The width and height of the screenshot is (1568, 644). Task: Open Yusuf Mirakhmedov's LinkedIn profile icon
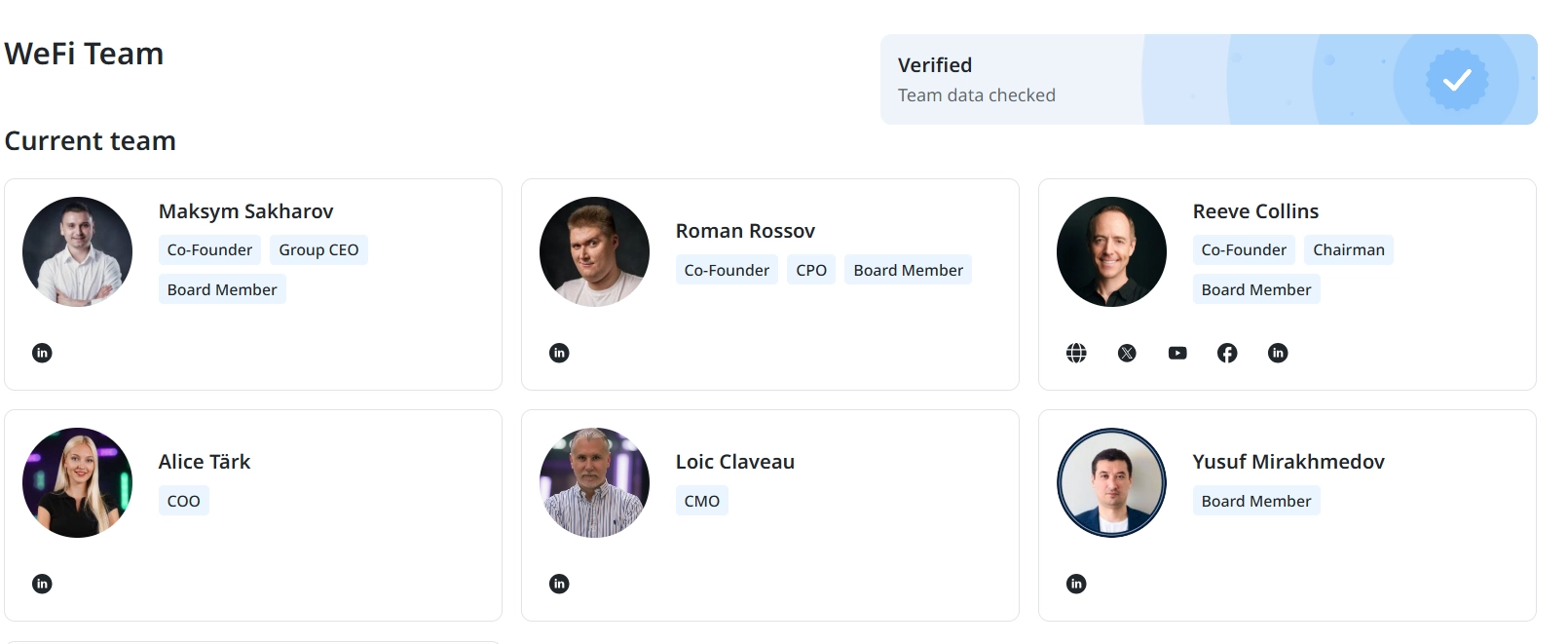click(1076, 584)
